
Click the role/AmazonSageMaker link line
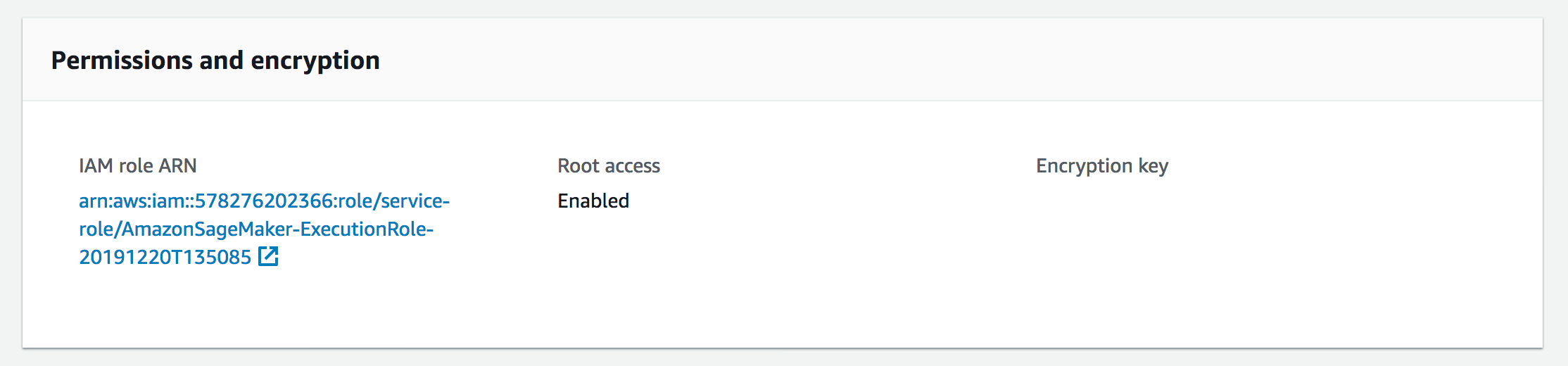[x=256, y=229]
